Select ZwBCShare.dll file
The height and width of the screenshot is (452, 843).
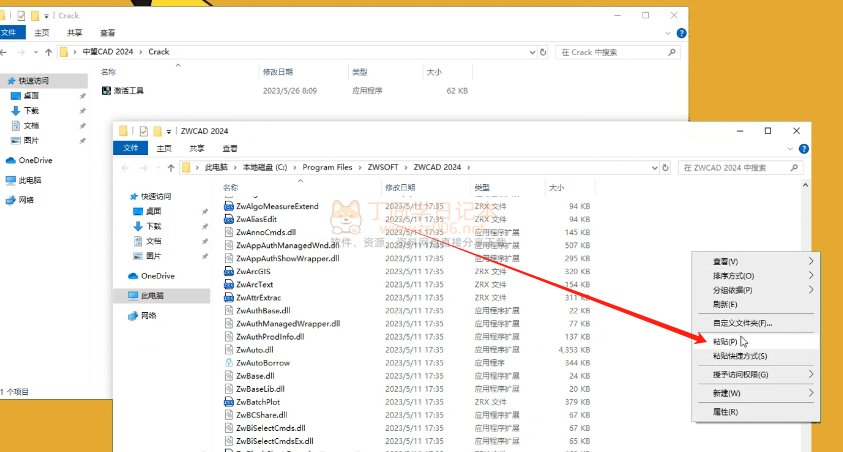[256, 415]
